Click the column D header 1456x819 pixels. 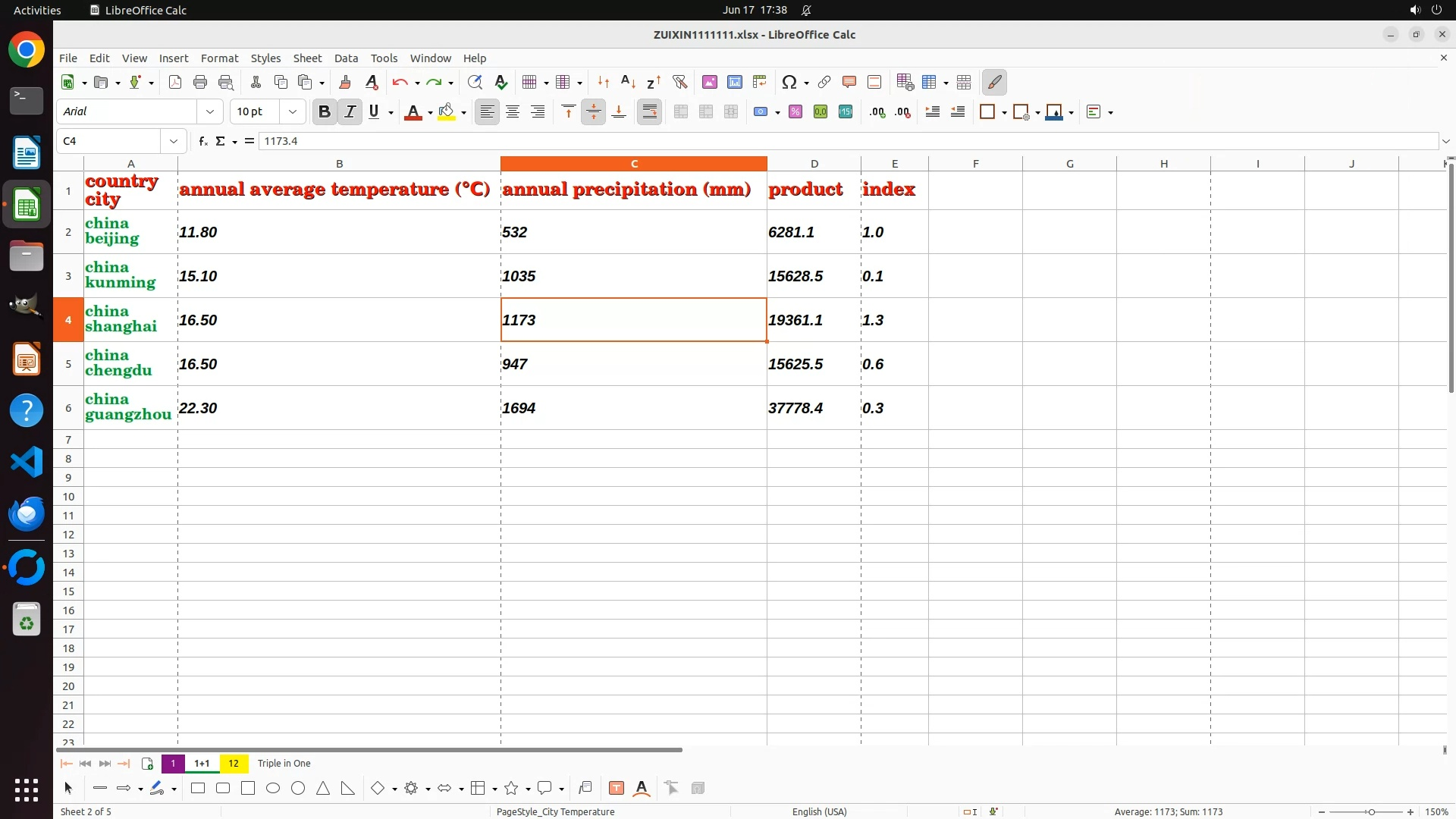coord(814,164)
